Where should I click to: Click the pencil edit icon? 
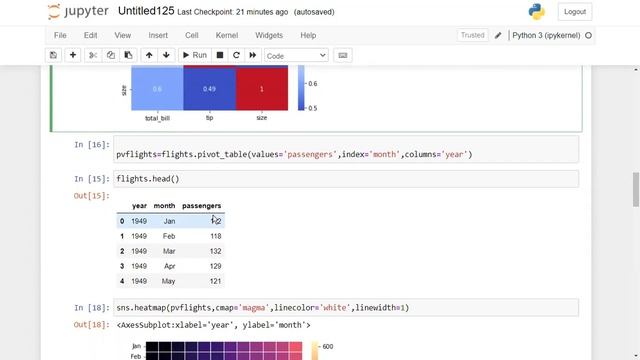point(498,36)
